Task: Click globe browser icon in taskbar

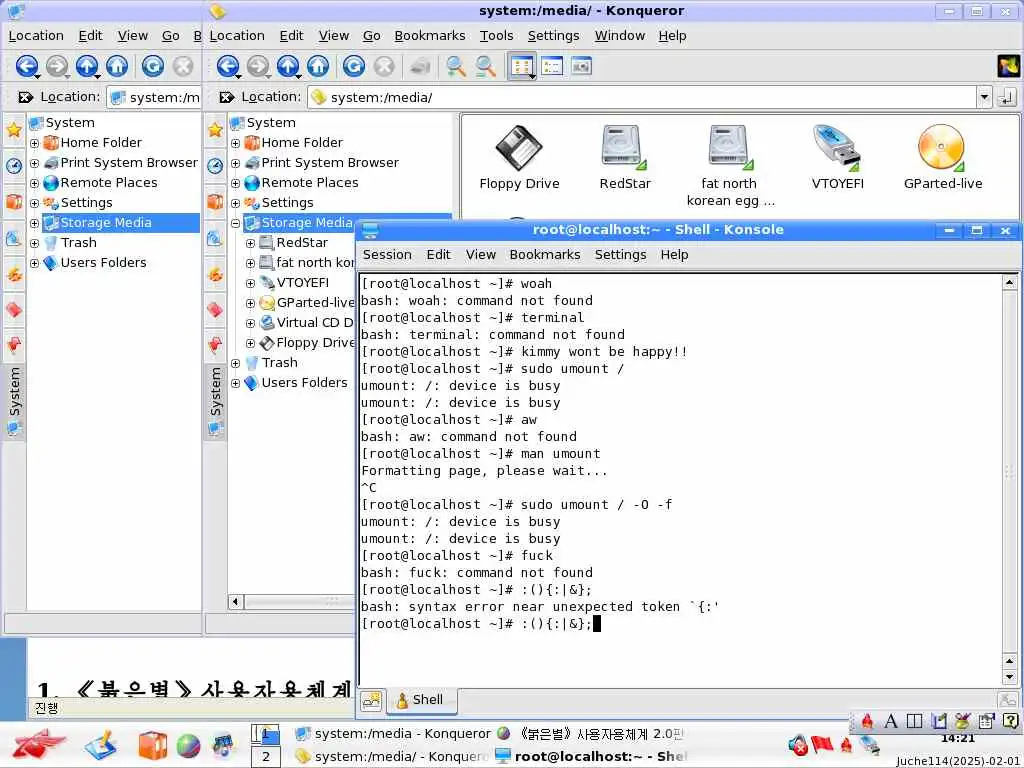Action: tap(188, 746)
